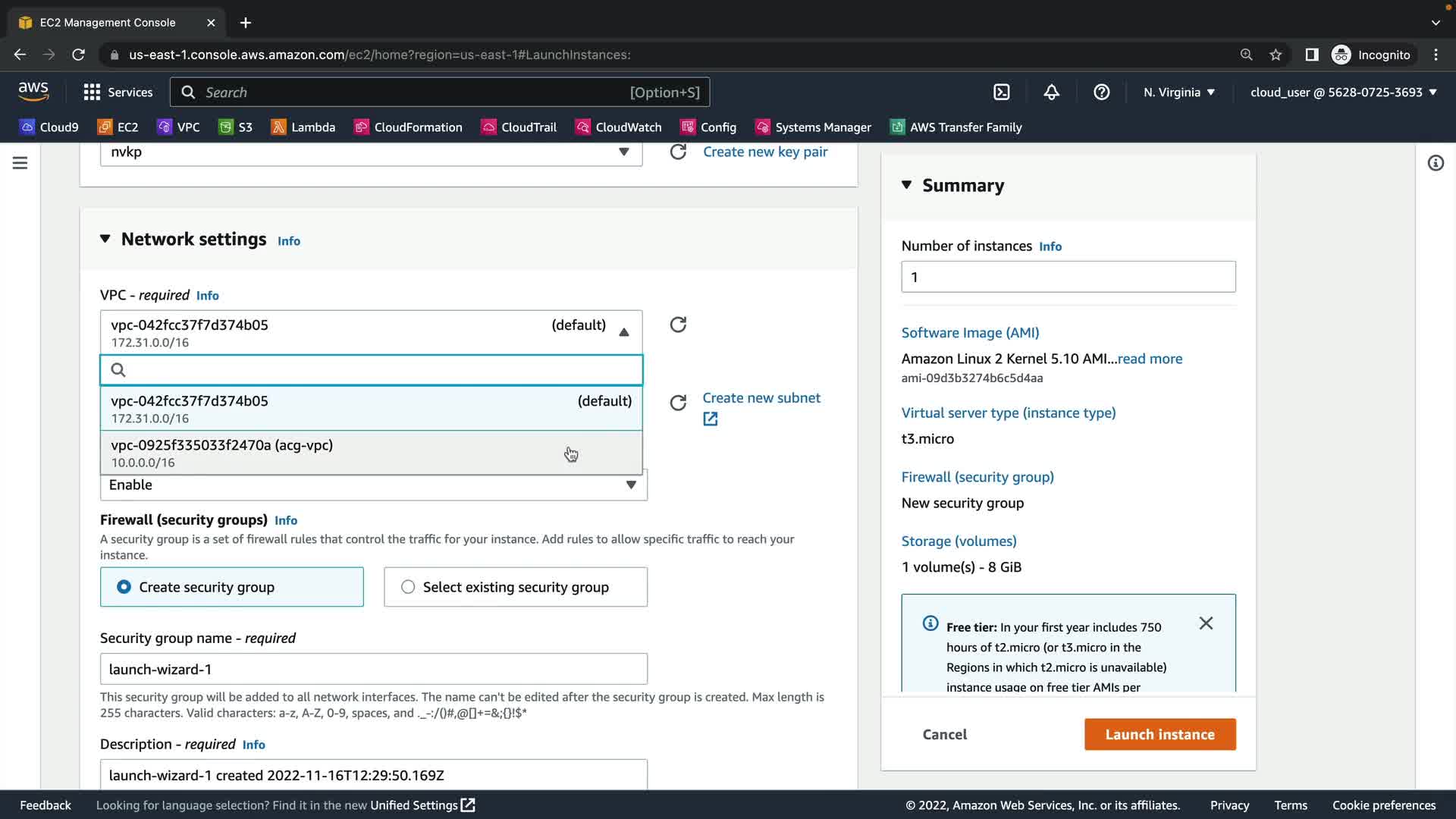Open AWS CloudShell icon in header
Screen dimensions: 1456x819
(x=1001, y=92)
